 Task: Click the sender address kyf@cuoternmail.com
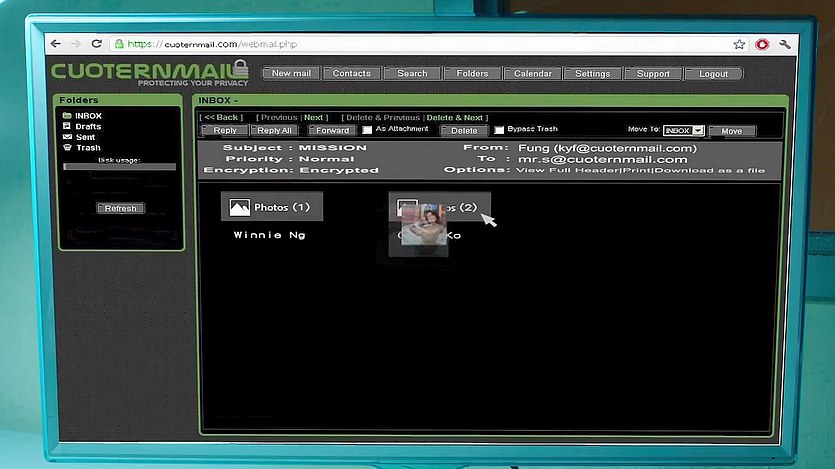pyautogui.click(x=625, y=148)
